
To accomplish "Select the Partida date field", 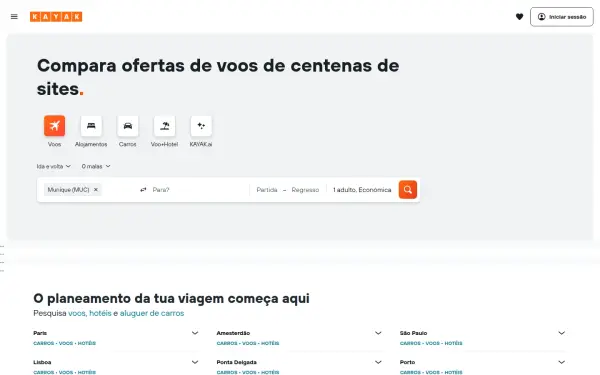I will click(x=267, y=190).
